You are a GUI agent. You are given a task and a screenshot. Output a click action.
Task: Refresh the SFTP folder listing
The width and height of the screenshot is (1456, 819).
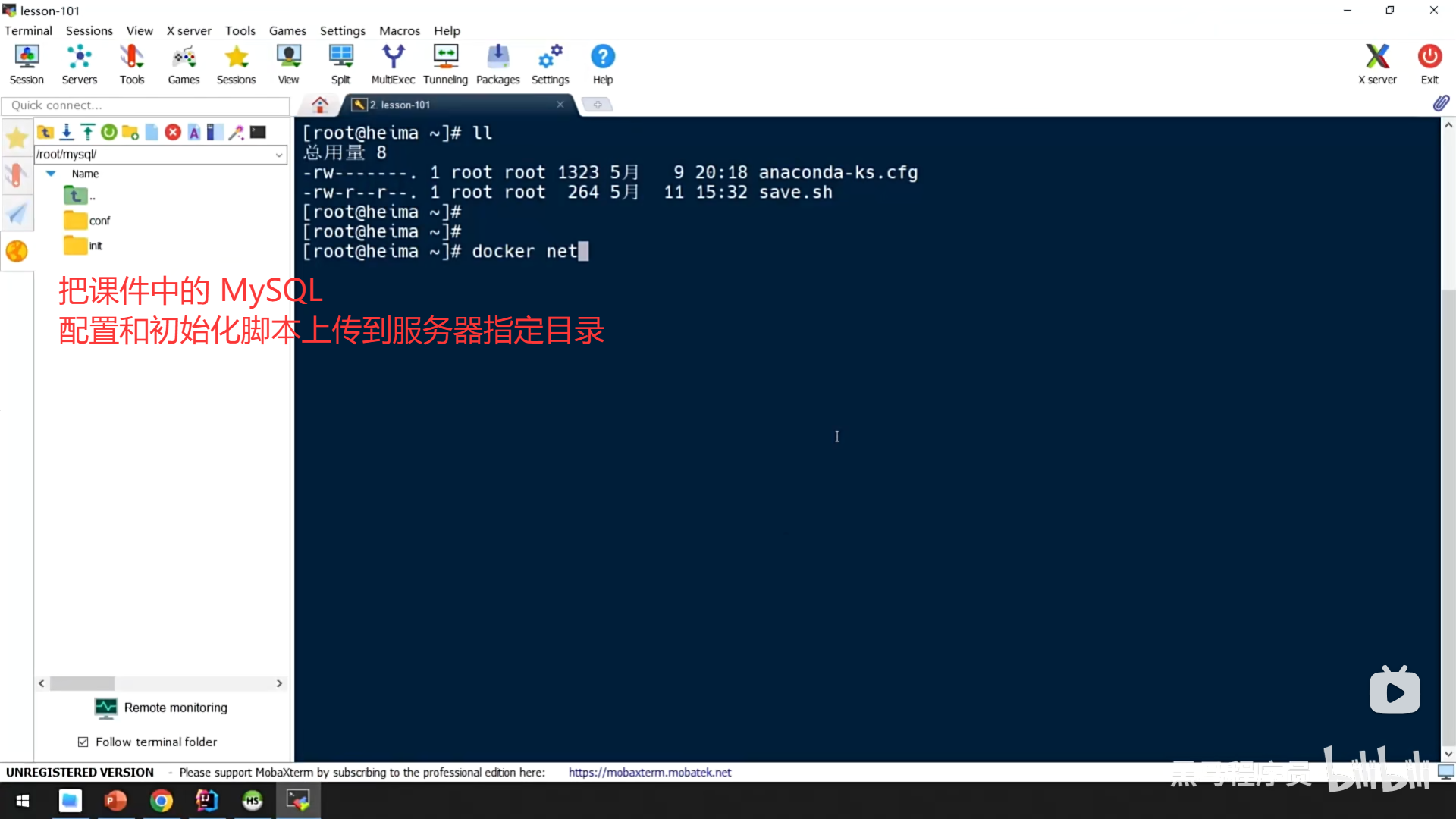tap(109, 133)
